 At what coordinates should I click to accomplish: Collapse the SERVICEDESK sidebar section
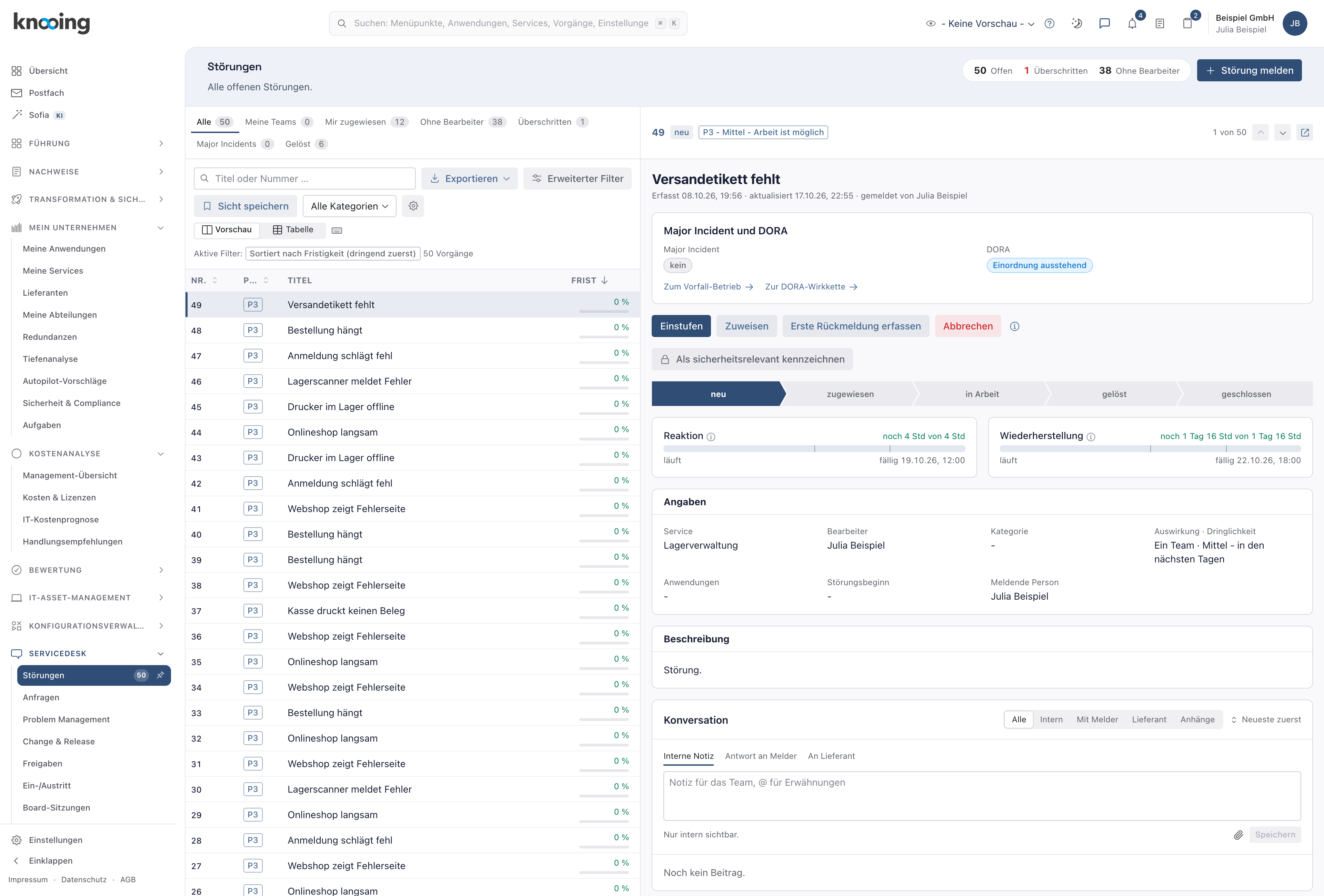(88, 653)
